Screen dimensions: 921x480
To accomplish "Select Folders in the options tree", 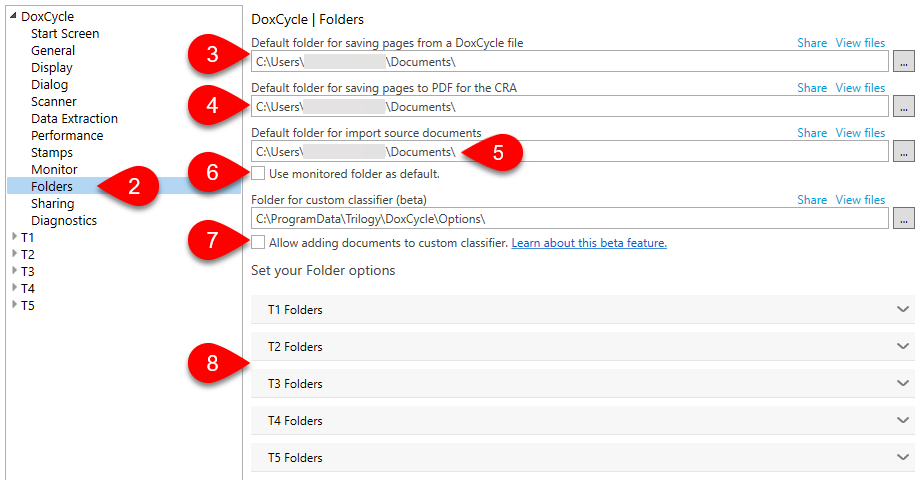I will point(52,186).
